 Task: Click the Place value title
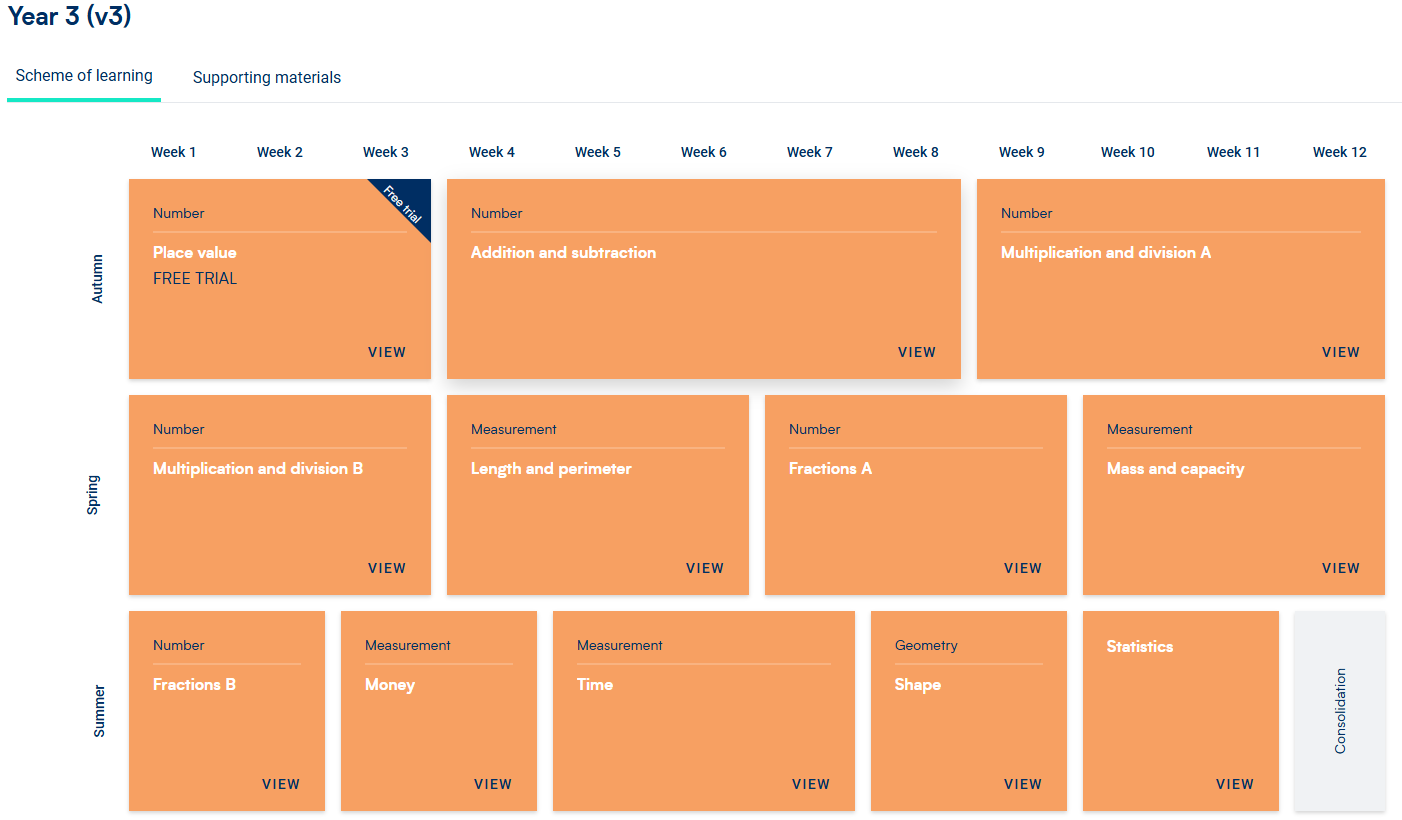[195, 253]
